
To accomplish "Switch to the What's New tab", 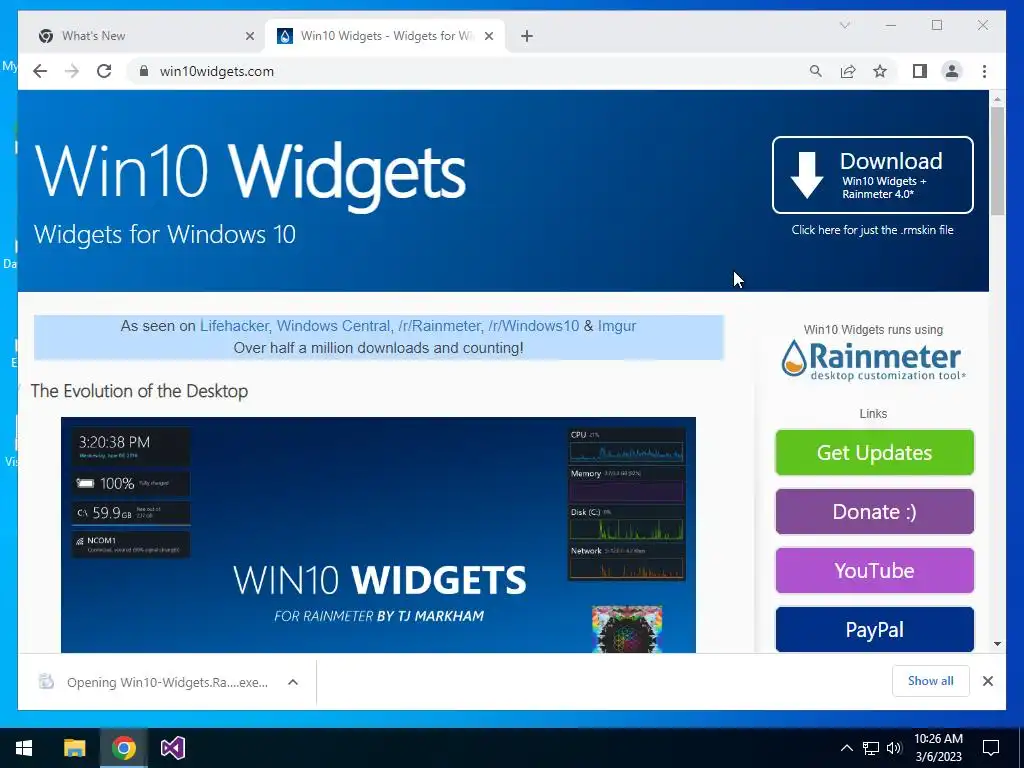I will tap(142, 36).
